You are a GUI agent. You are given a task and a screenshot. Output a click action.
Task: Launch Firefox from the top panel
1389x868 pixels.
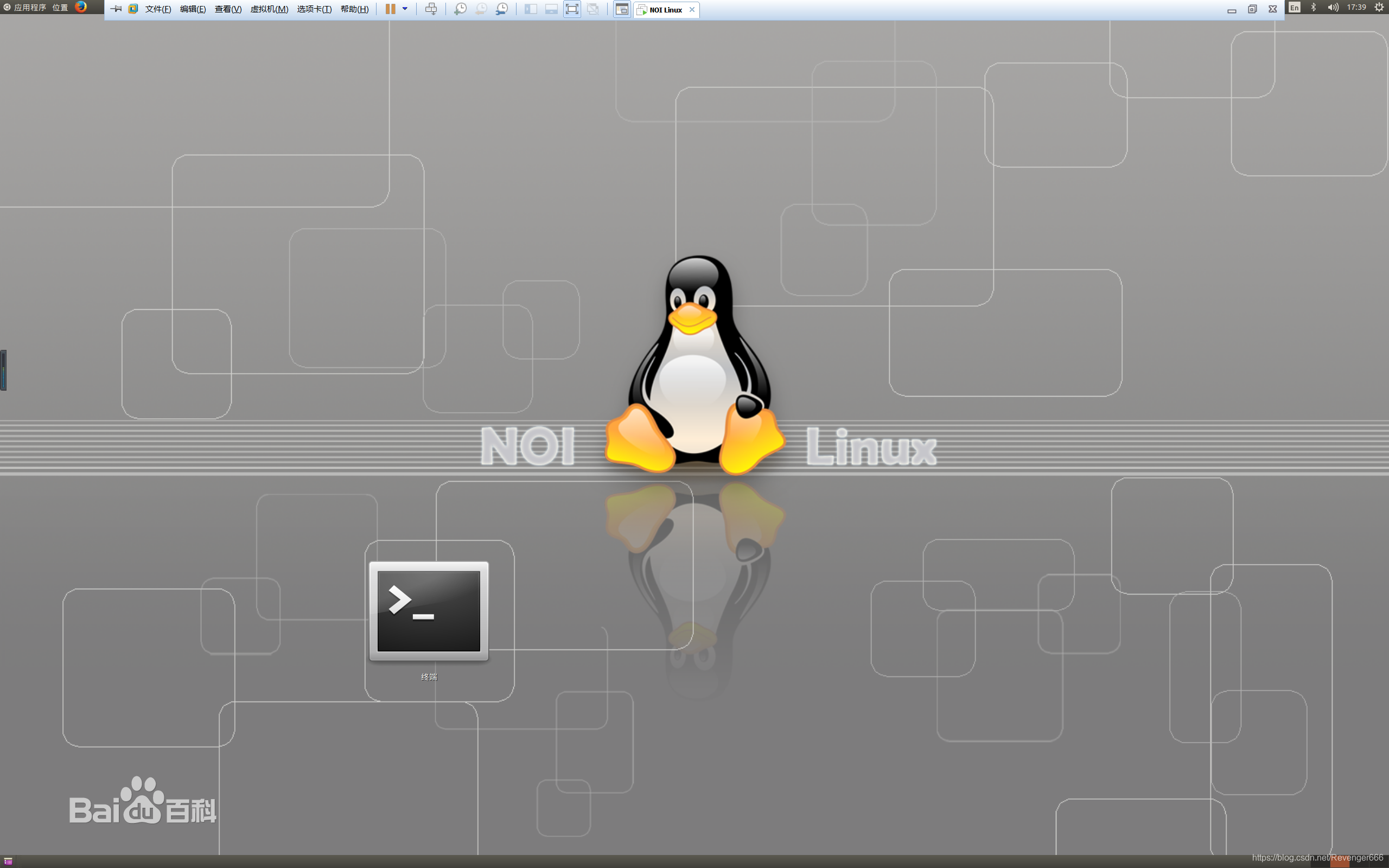(x=81, y=7)
